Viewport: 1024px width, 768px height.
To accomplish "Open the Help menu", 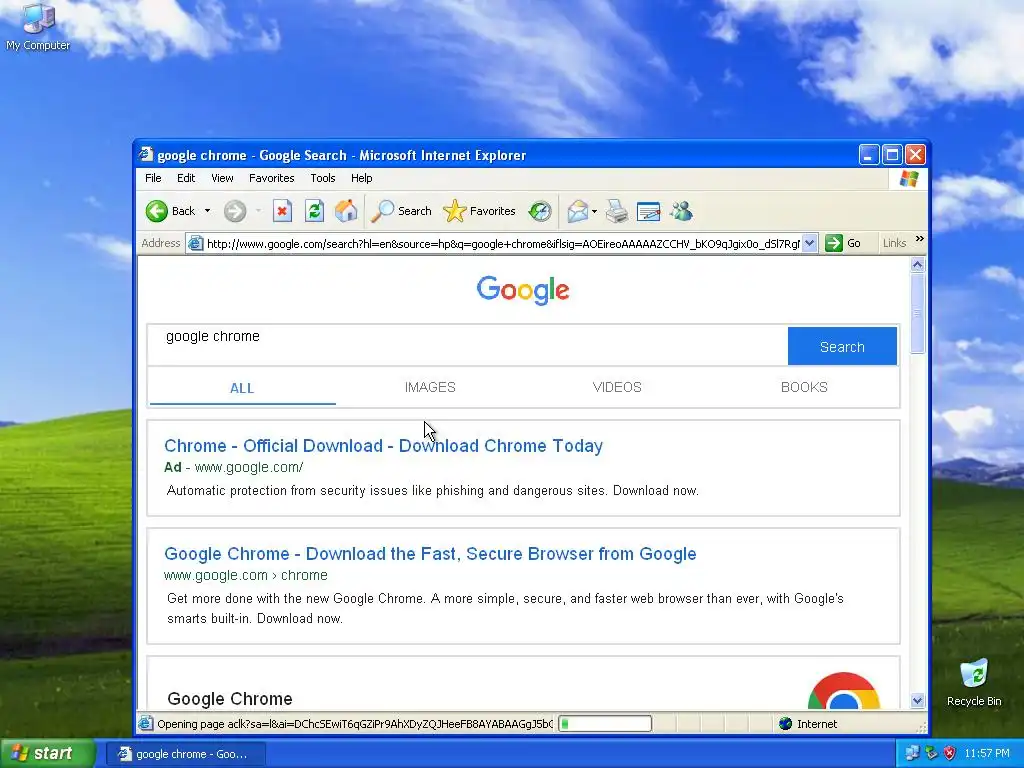I will click(x=361, y=178).
